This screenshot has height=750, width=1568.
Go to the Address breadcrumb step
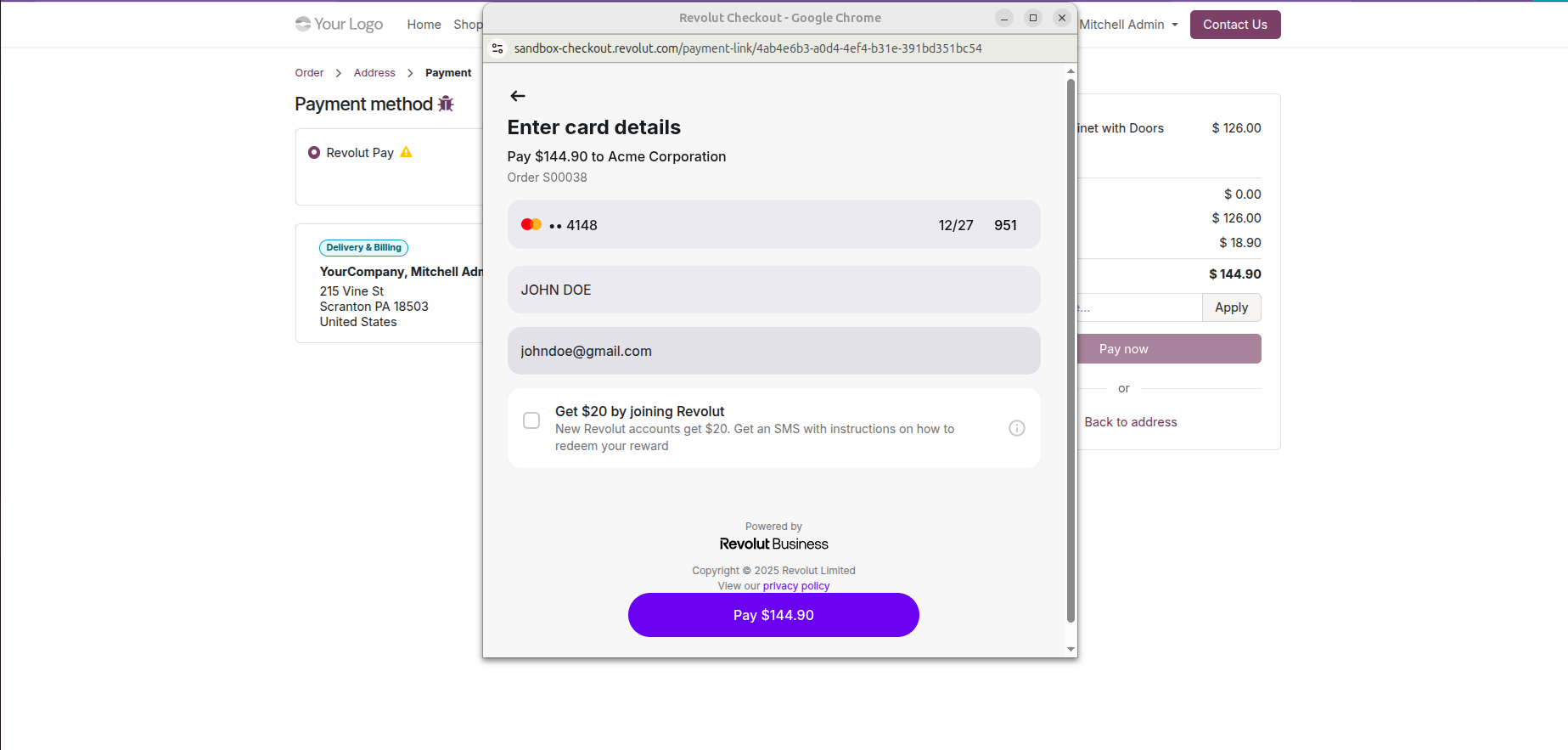tap(374, 73)
